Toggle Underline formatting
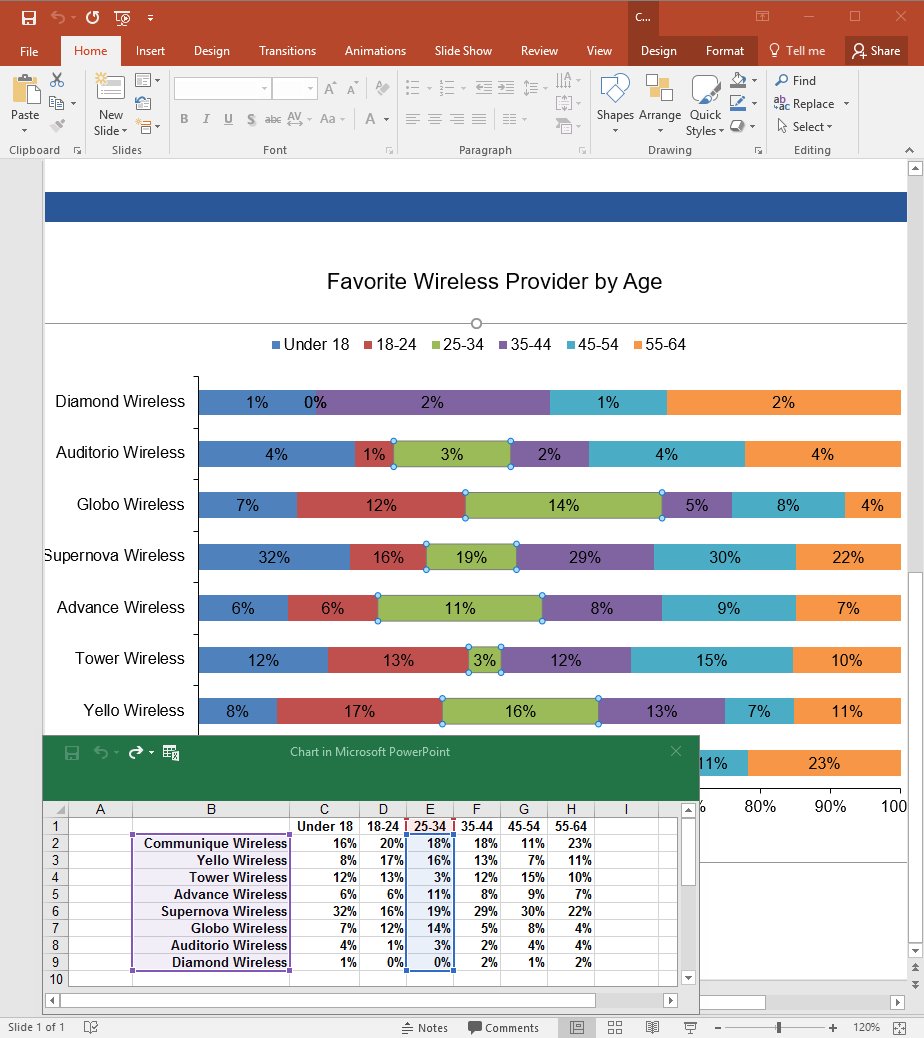 click(x=228, y=119)
